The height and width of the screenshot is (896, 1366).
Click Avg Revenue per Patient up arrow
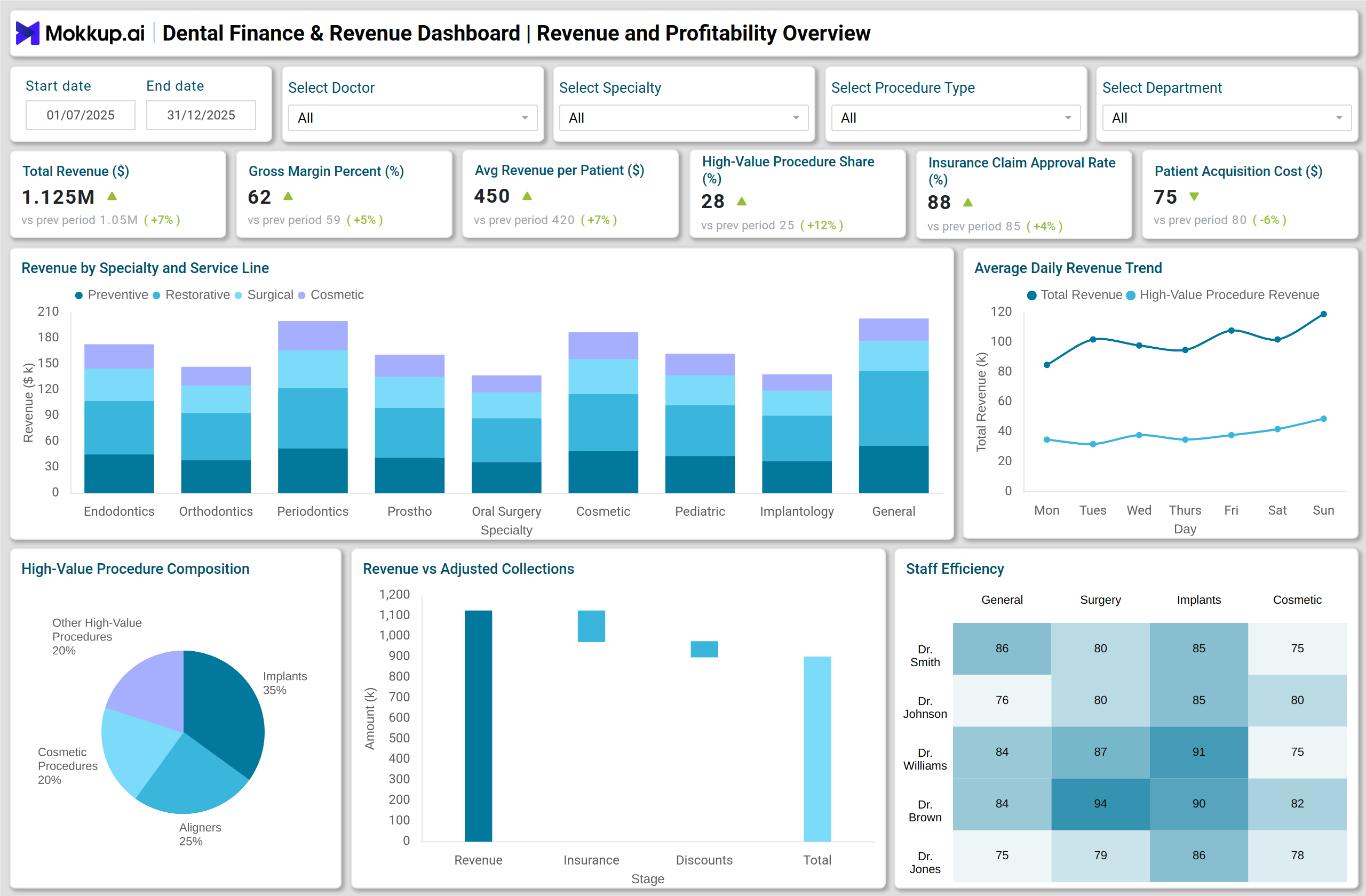tap(528, 196)
